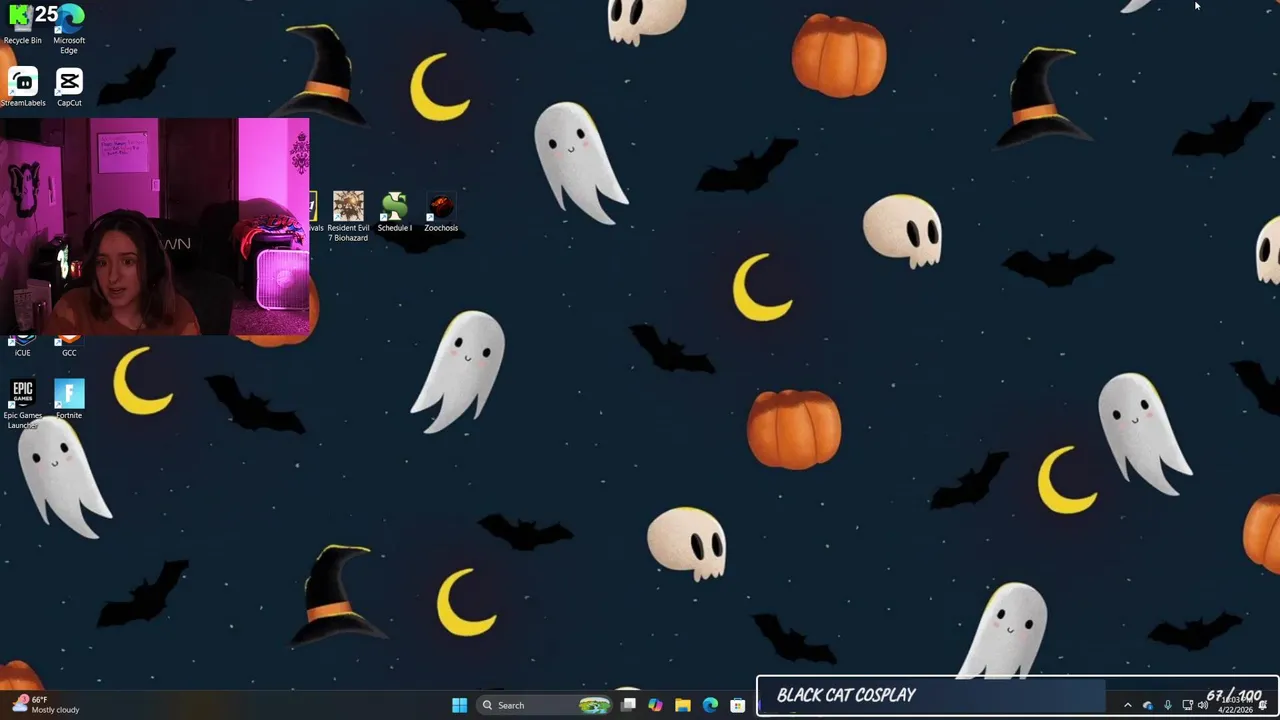The height and width of the screenshot is (720, 1280).
Task: Open the Microsoft Edge desktop shortcut
Action: (x=69, y=29)
